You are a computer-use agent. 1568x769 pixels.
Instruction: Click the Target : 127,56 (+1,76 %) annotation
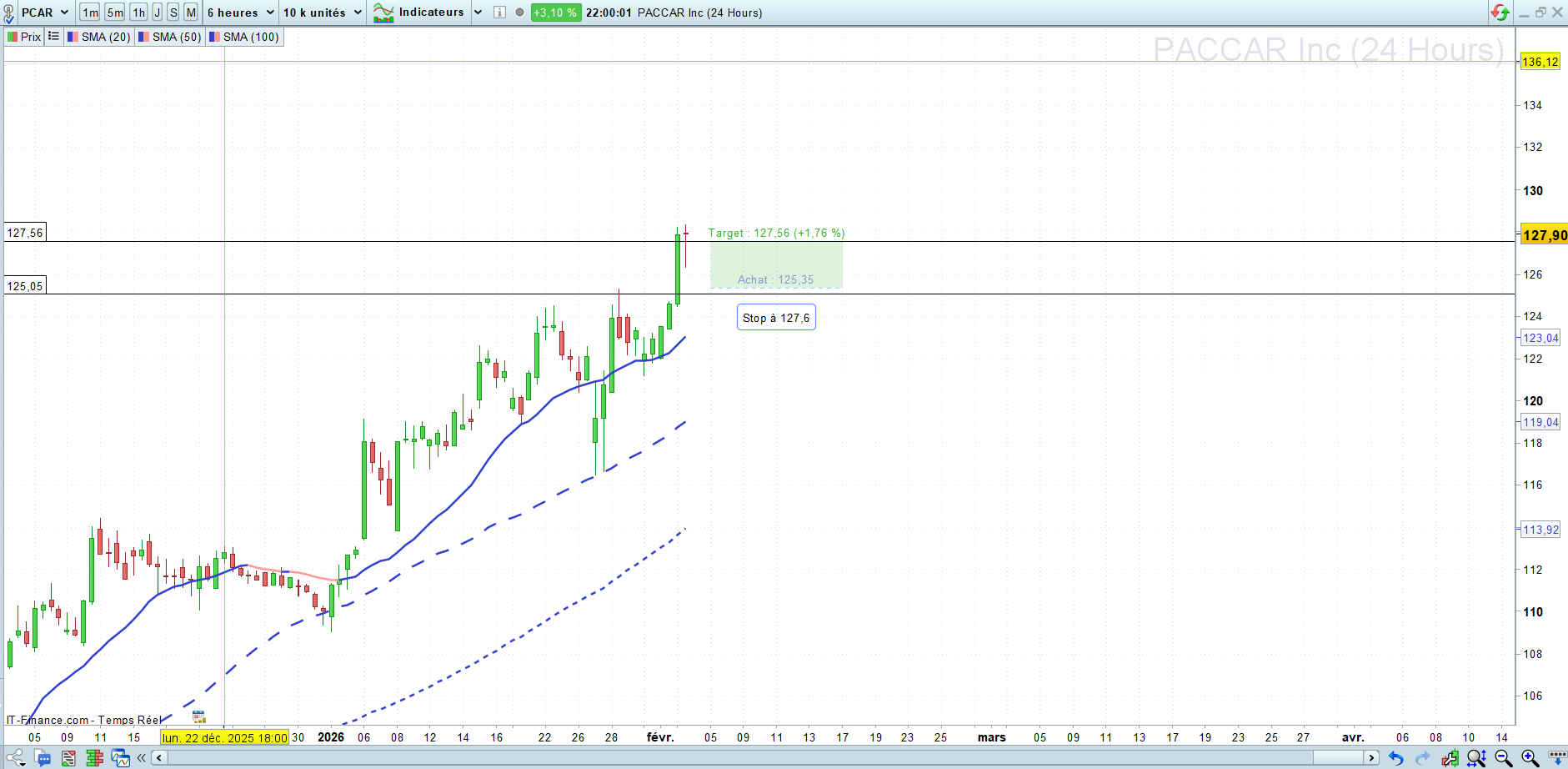pyautogui.click(x=776, y=233)
